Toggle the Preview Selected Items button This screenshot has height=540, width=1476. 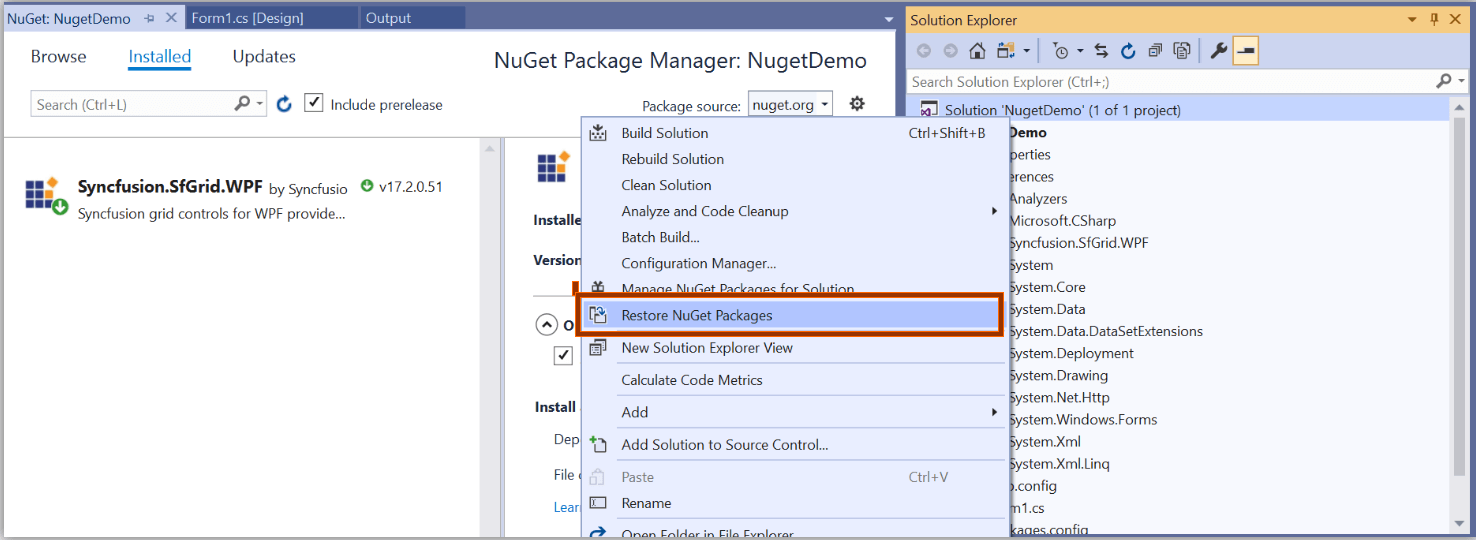coord(1245,51)
